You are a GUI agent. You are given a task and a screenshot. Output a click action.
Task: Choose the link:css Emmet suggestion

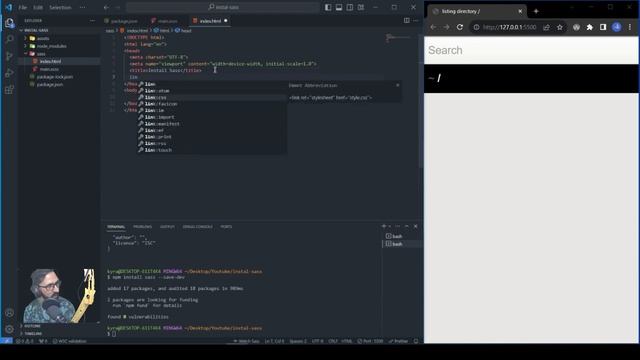[211, 97]
